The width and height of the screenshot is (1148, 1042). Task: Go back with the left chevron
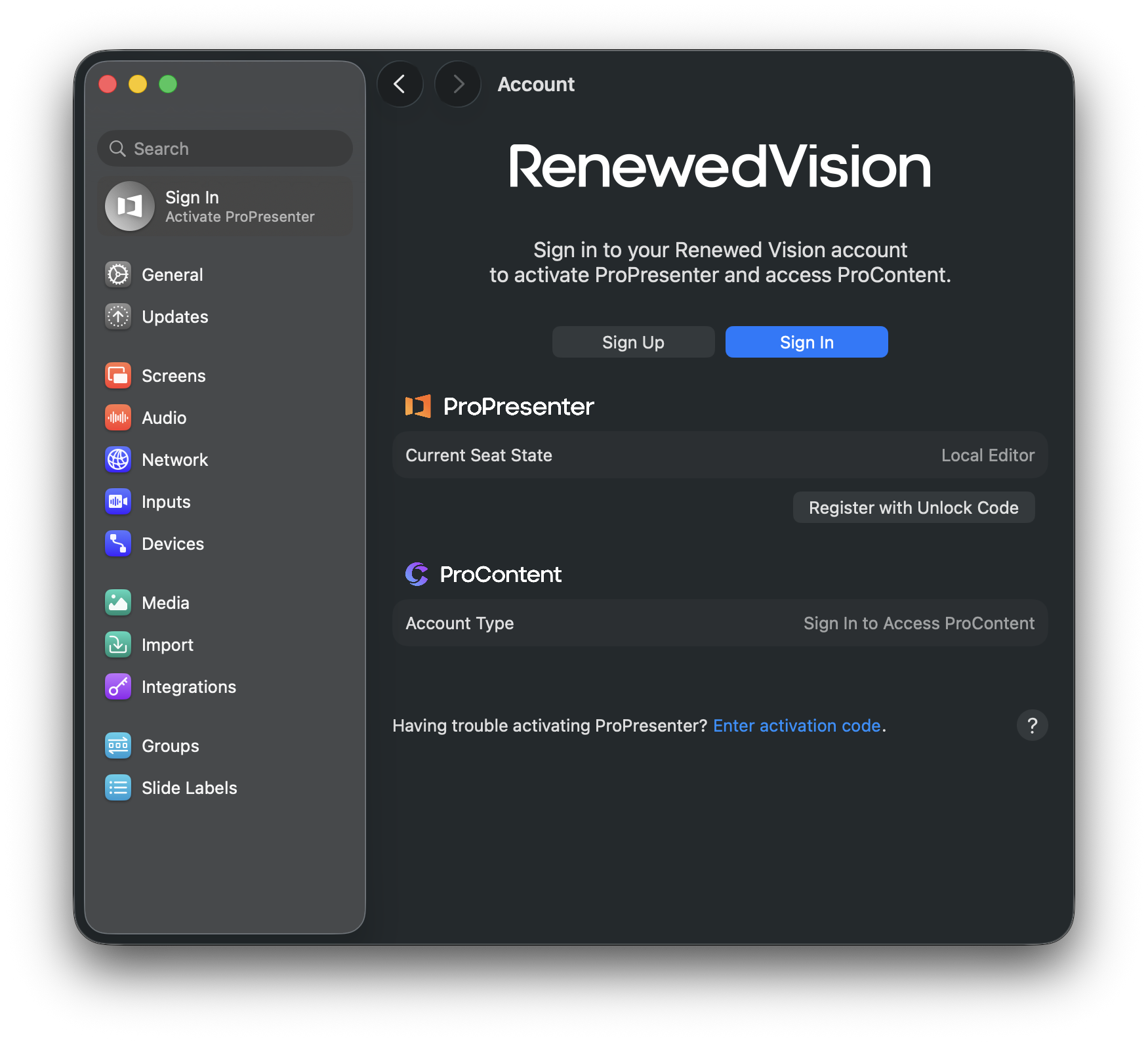[400, 84]
